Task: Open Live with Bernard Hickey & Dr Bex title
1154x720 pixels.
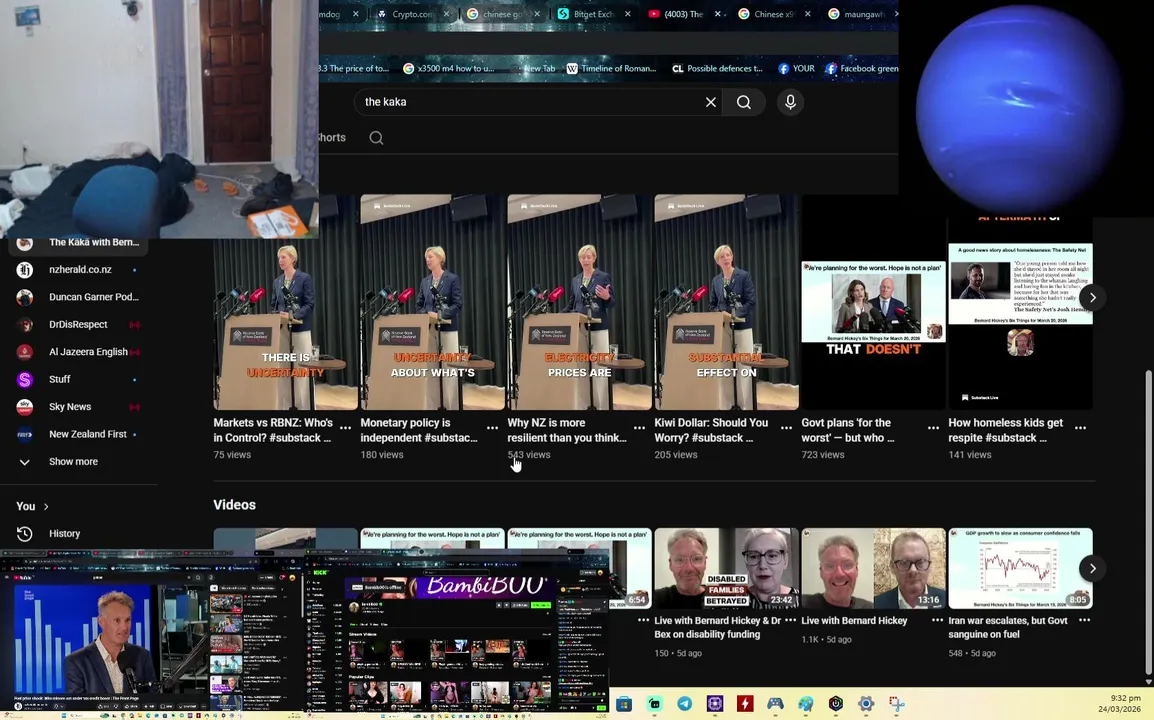Action: coord(716,627)
